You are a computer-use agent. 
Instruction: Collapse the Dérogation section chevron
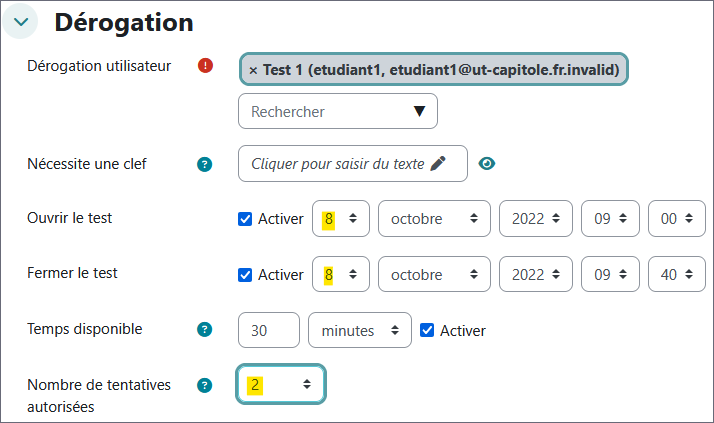tap(20, 21)
